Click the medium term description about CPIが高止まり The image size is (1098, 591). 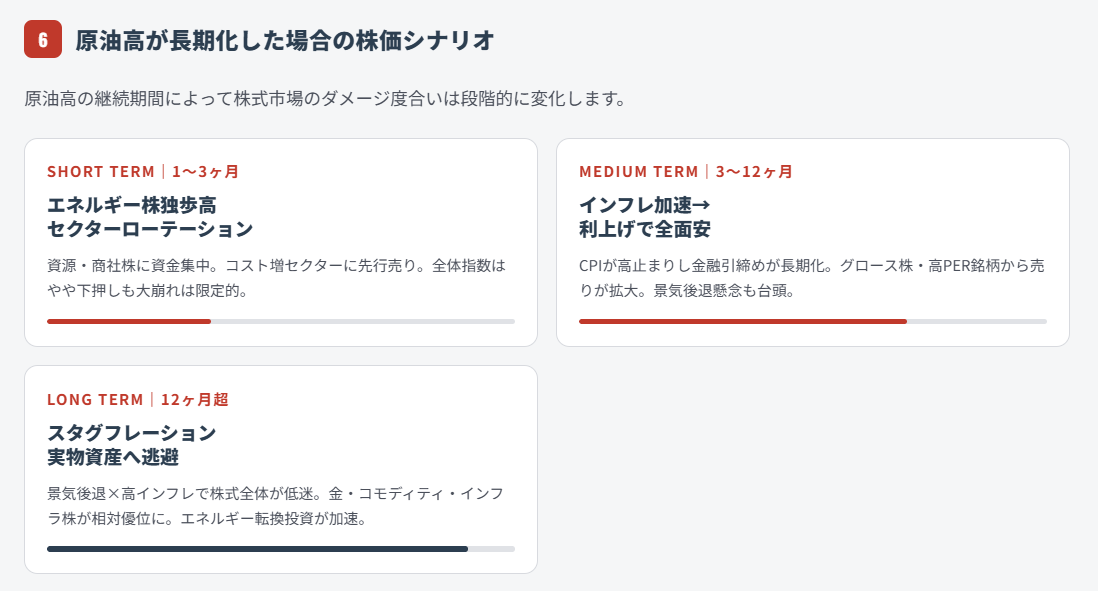[x=812, y=279]
